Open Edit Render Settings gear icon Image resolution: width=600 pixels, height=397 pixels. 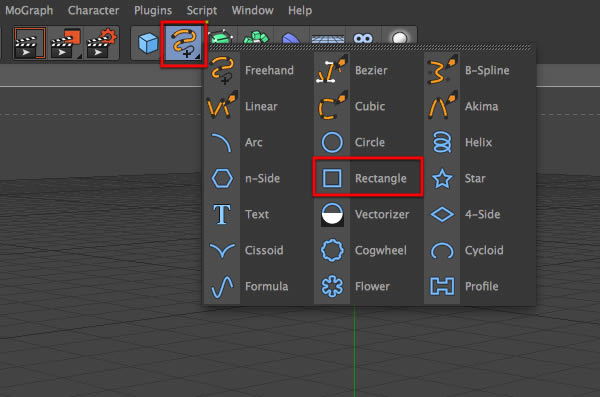click(x=101, y=43)
